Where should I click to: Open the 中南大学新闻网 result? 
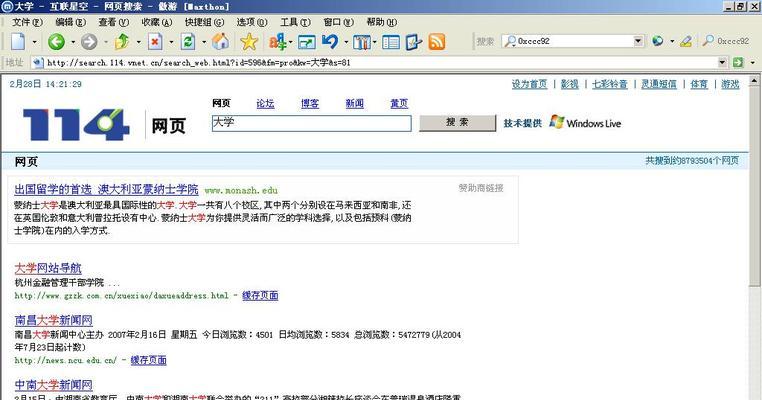coord(53,385)
